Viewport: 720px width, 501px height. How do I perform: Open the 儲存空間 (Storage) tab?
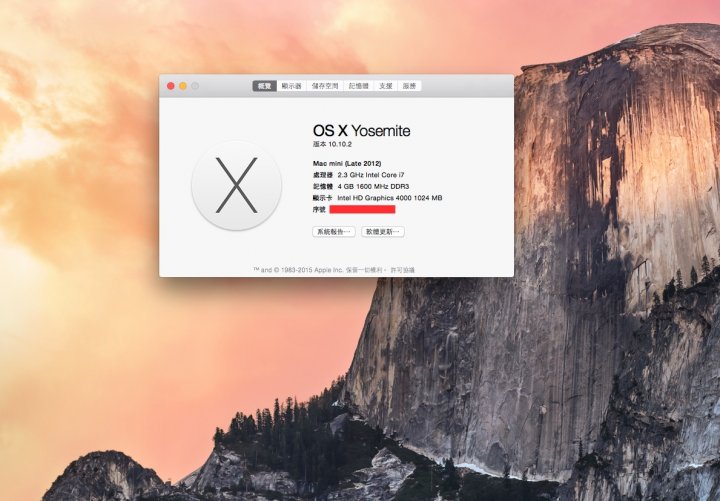tap(325, 86)
